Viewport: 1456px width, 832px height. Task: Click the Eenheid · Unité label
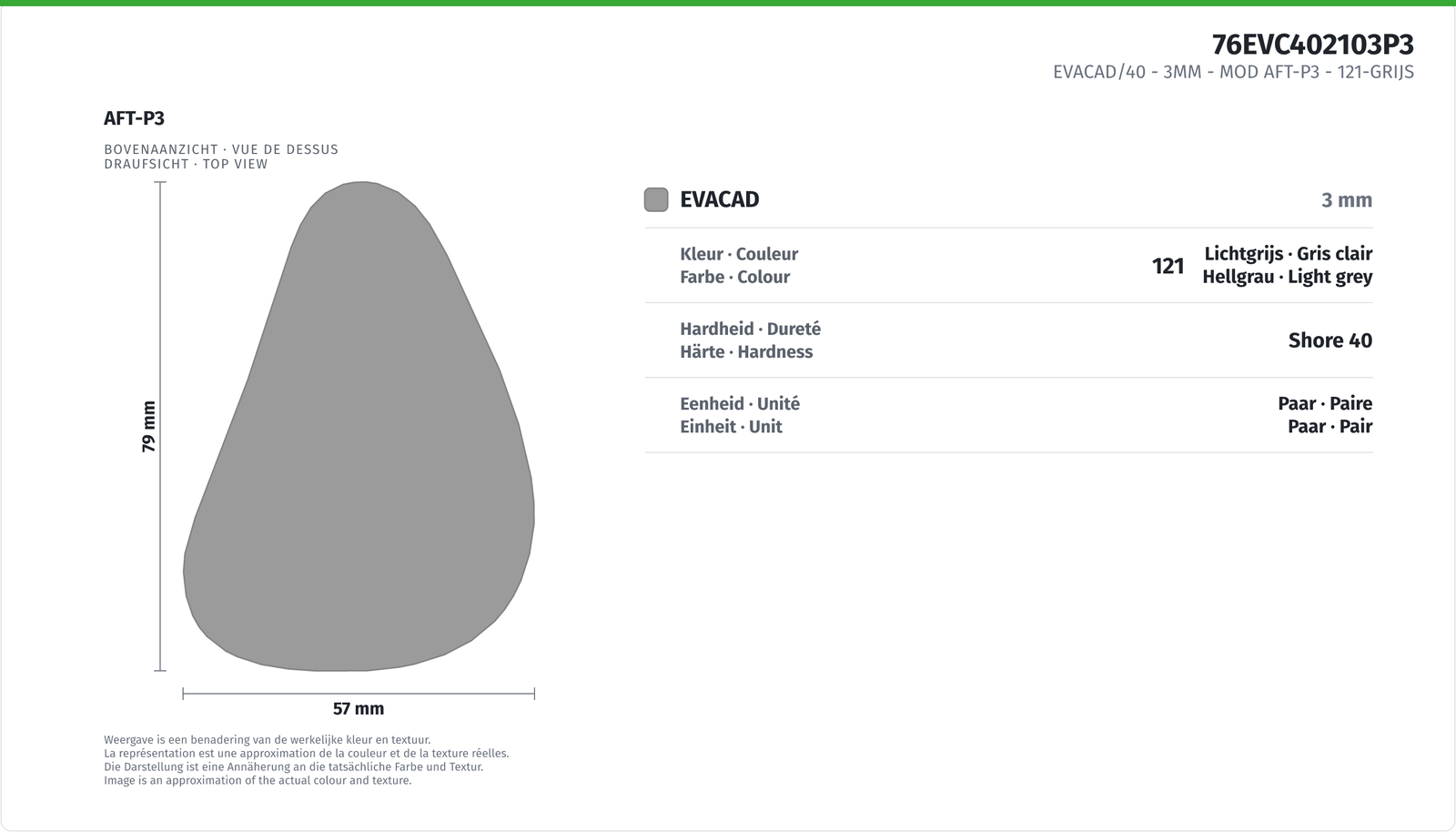740,403
